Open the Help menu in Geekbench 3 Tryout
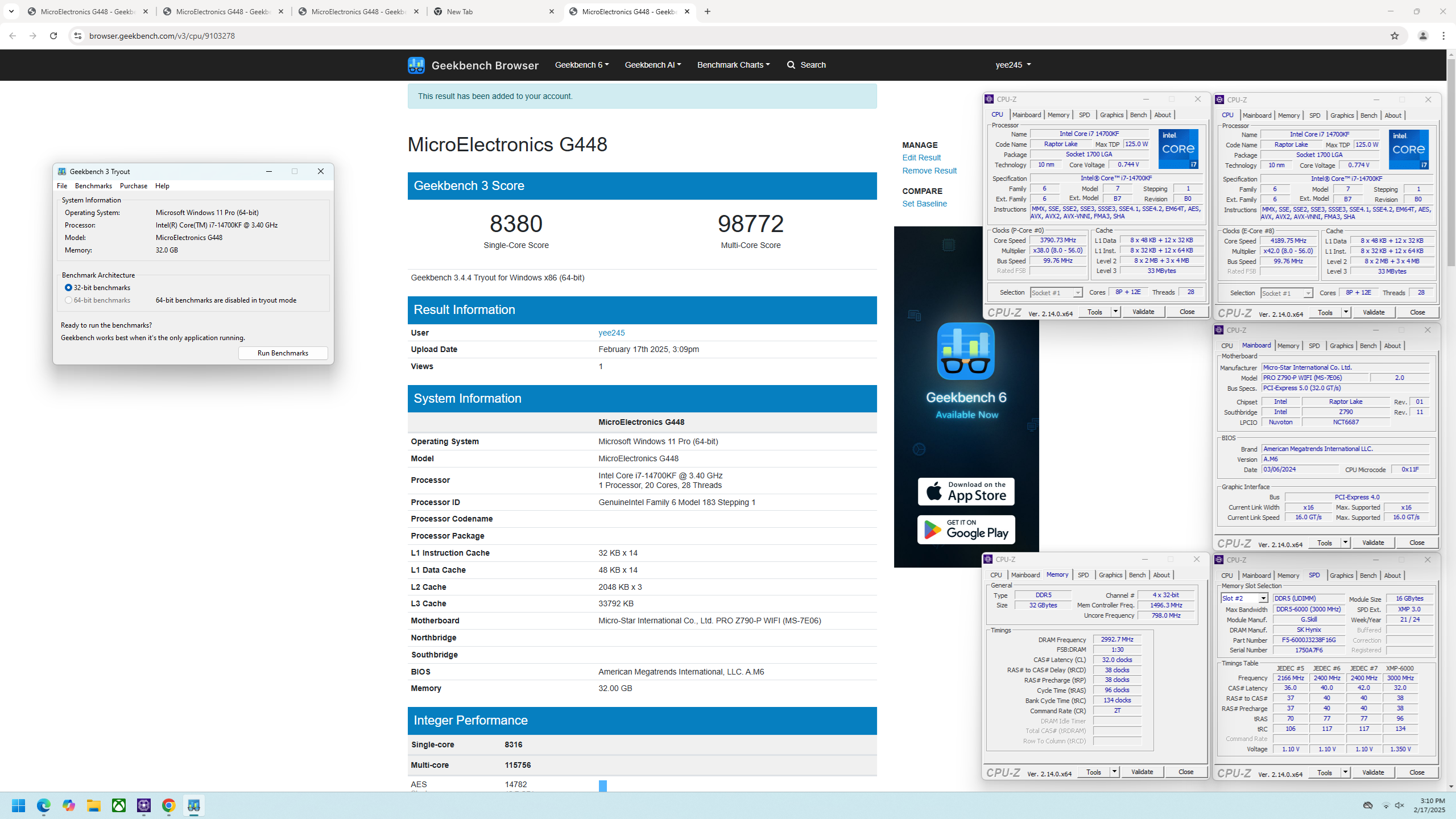 click(162, 186)
